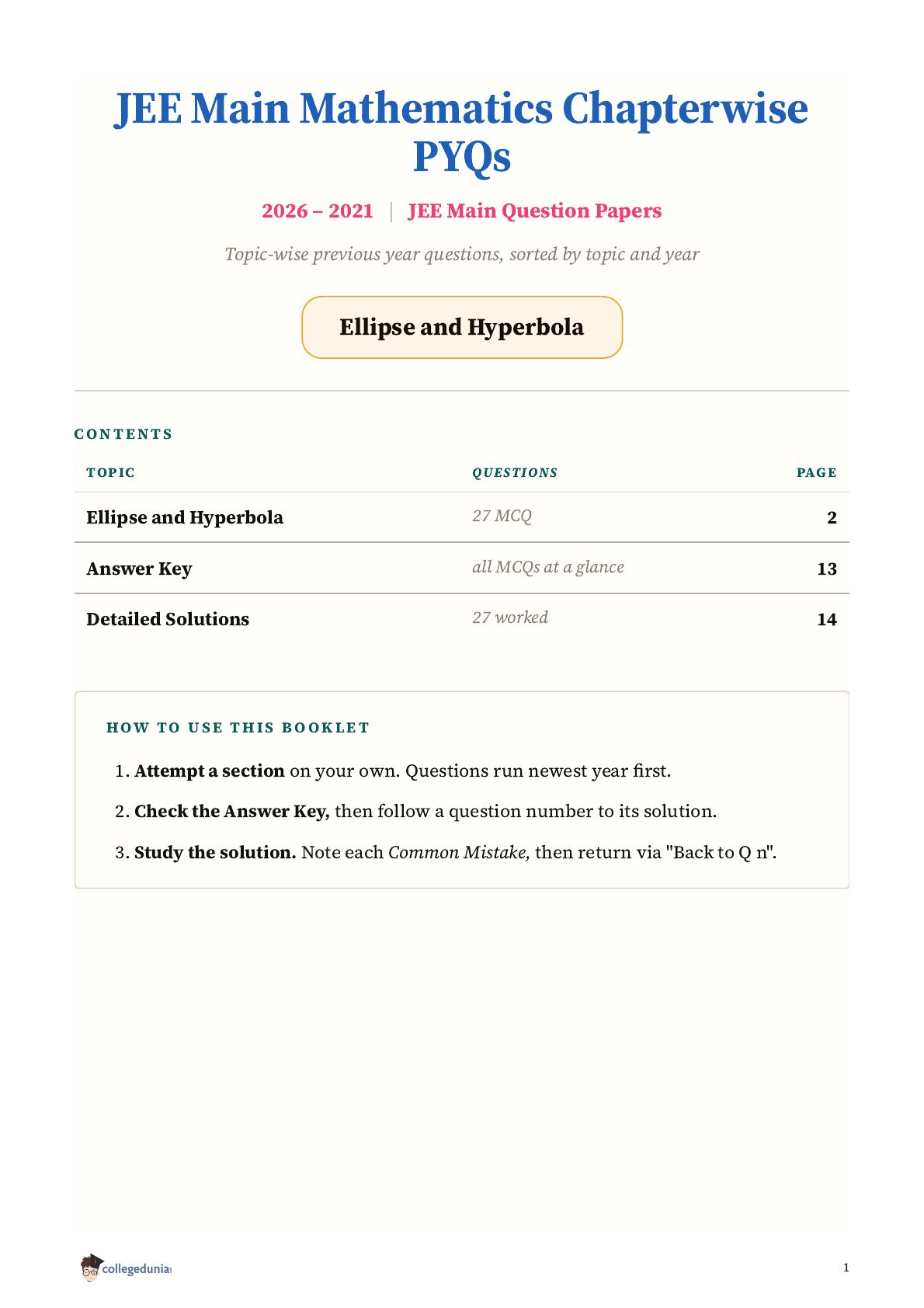
Task: Click the '27 worked' solutions count
Action: pos(510,617)
